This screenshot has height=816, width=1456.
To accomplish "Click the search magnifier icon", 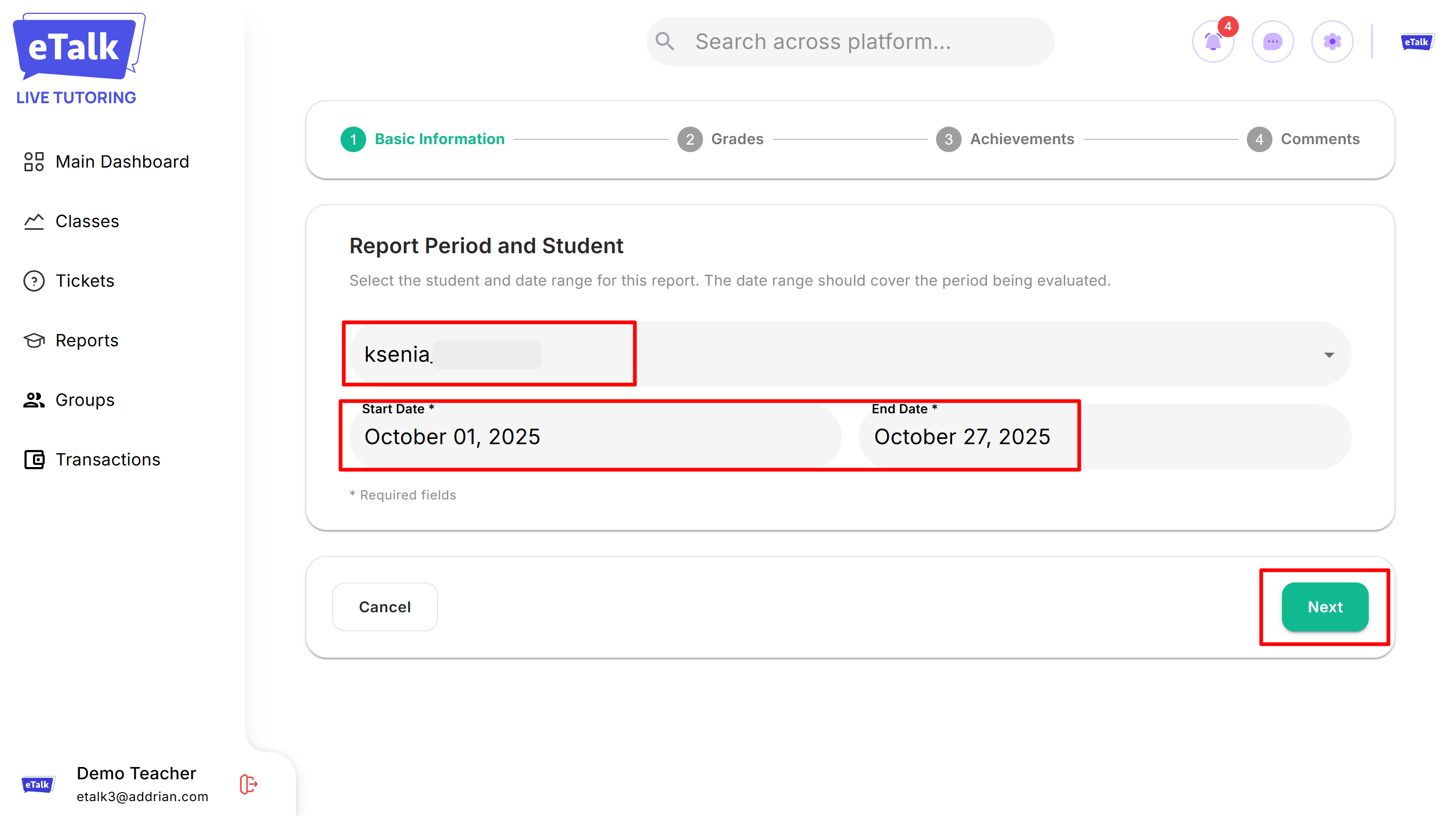I will pyautogui.click(x=665, y=41).
